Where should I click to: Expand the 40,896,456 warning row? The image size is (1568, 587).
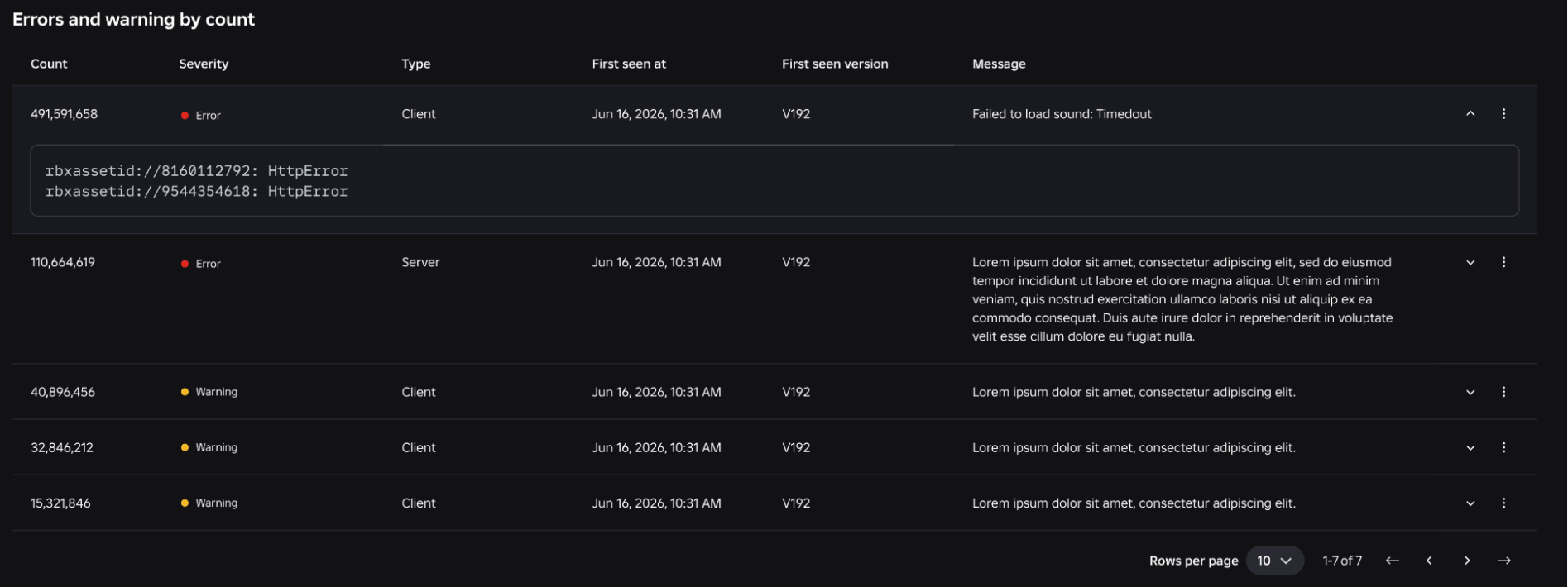tap(1470, 392)
